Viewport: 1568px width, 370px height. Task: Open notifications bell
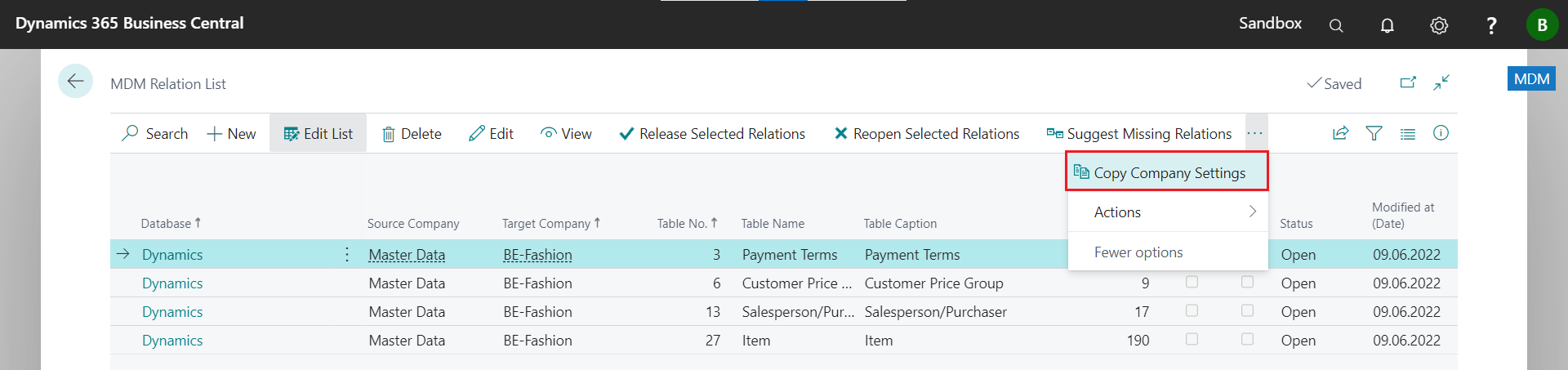click(1387, 25)
